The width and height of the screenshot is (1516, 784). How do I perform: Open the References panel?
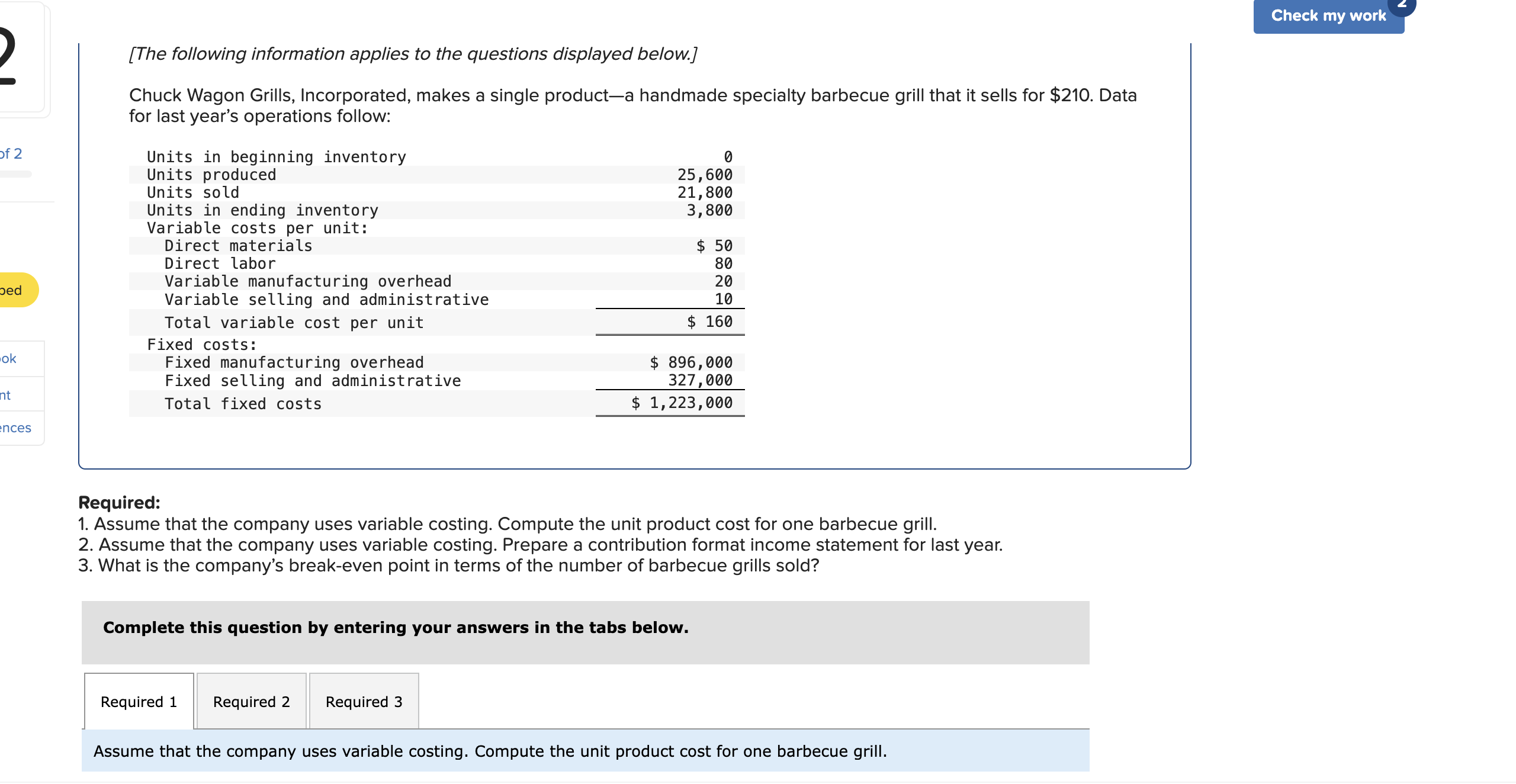pos(16,428)
